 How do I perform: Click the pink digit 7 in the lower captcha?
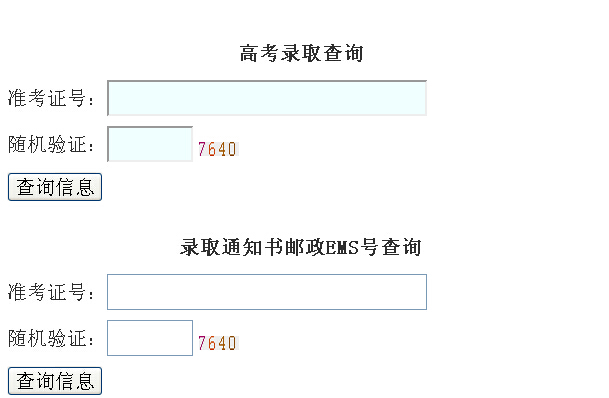click(x=202, y=343)
